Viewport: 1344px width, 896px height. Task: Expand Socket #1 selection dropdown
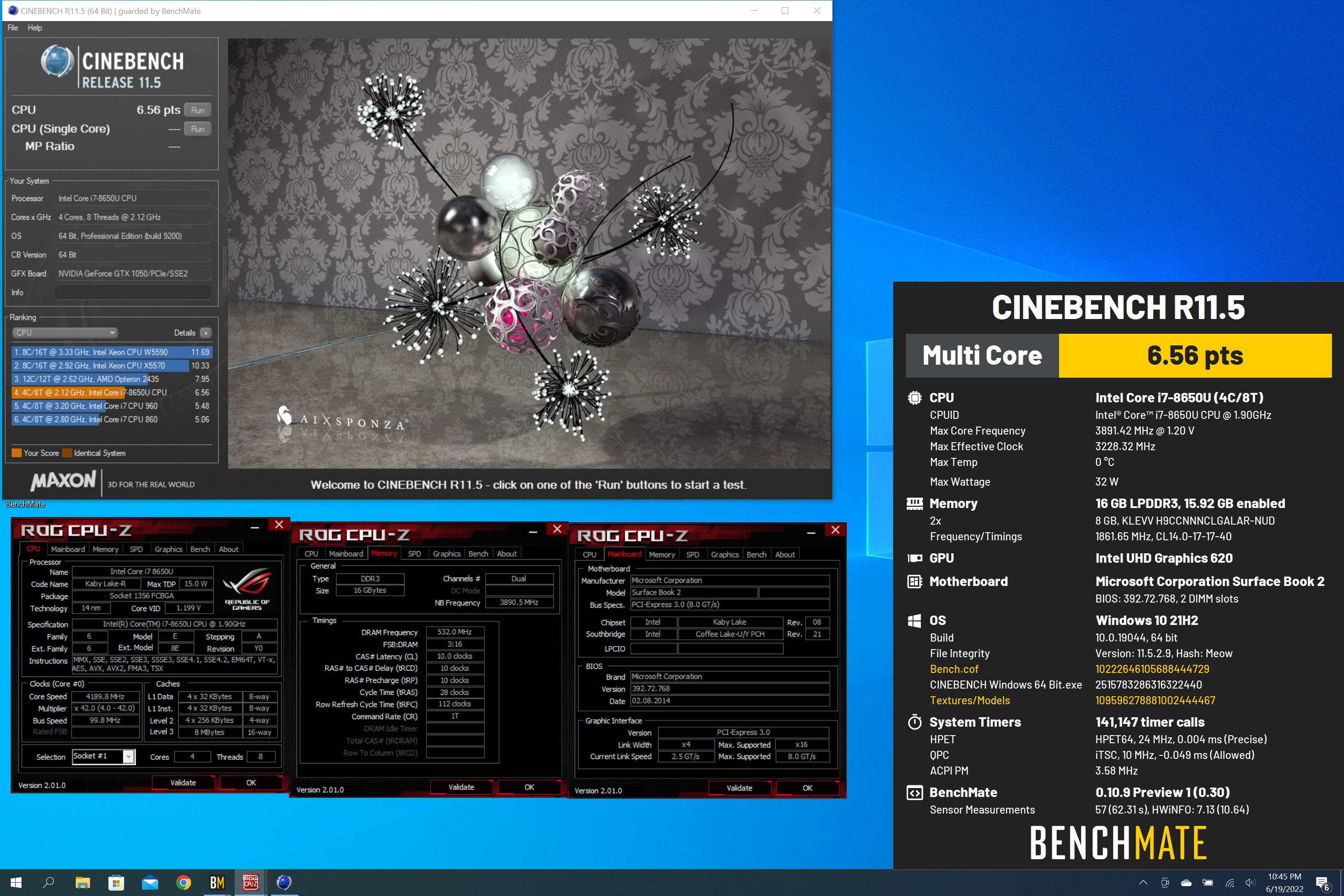click(x=129, y=757)
